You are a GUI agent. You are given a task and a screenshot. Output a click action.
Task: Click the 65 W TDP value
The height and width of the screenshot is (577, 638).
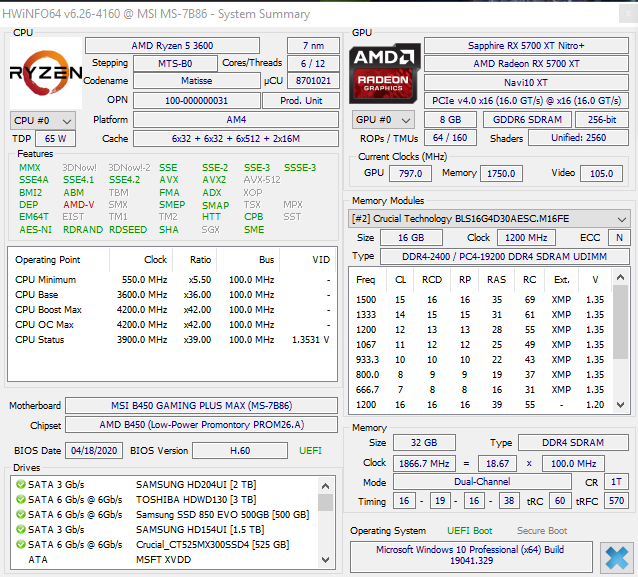tap(55, 139)
